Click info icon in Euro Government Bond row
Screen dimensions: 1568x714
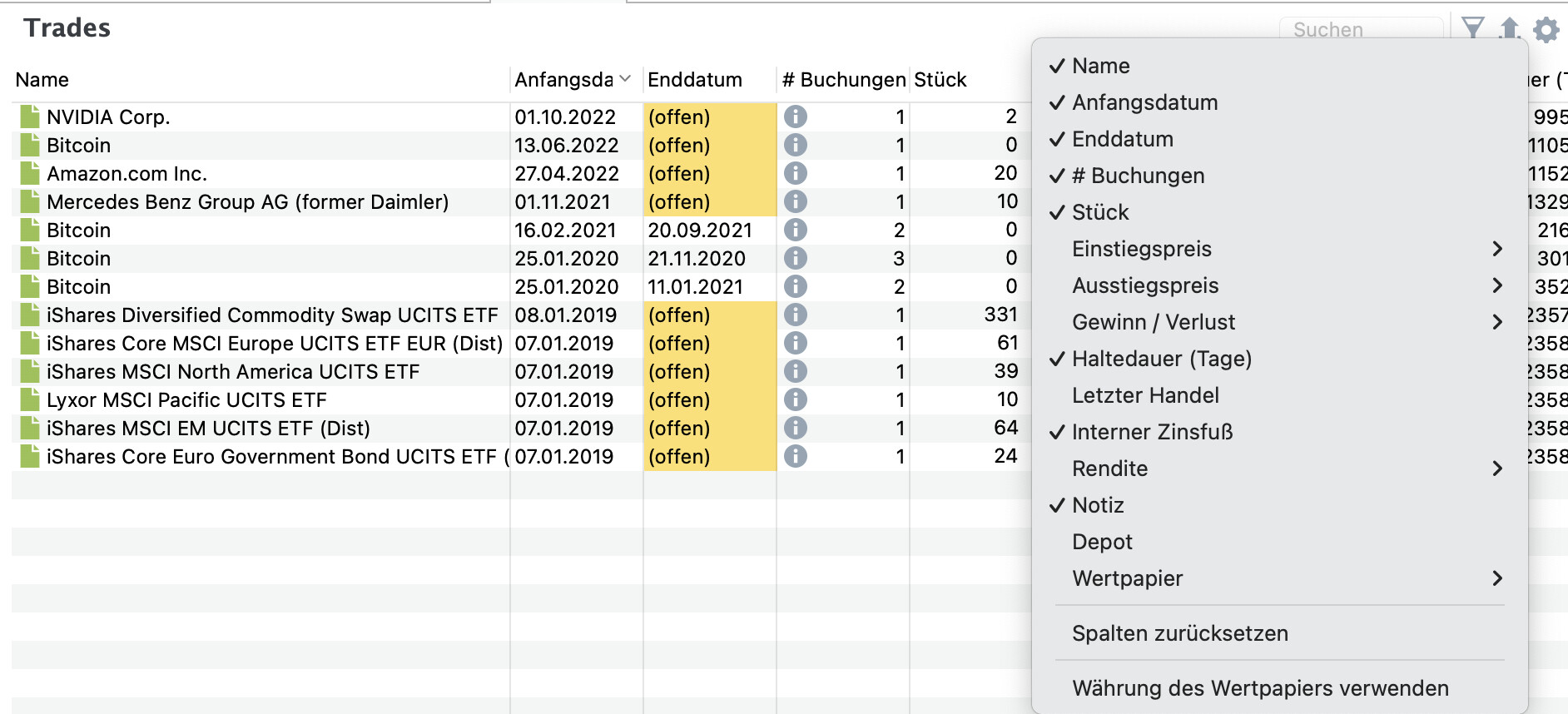pos(796,456)
